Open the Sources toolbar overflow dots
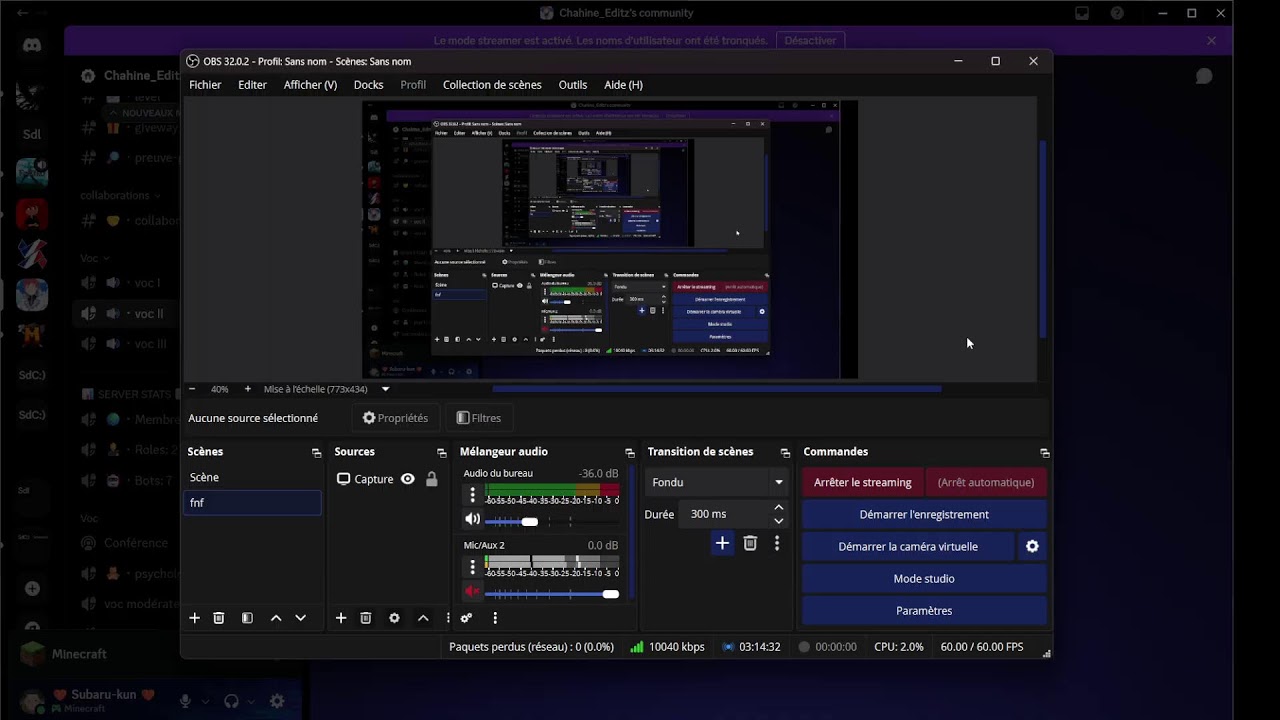 [x=447, y=618]
